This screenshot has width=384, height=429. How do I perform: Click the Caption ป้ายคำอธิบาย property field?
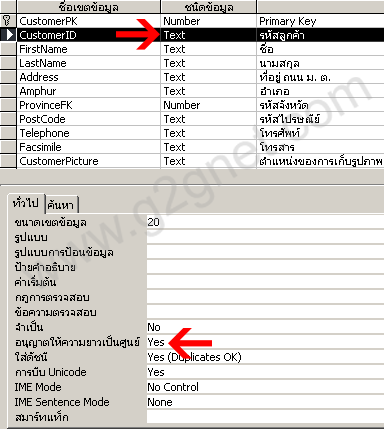pos(265,267)
